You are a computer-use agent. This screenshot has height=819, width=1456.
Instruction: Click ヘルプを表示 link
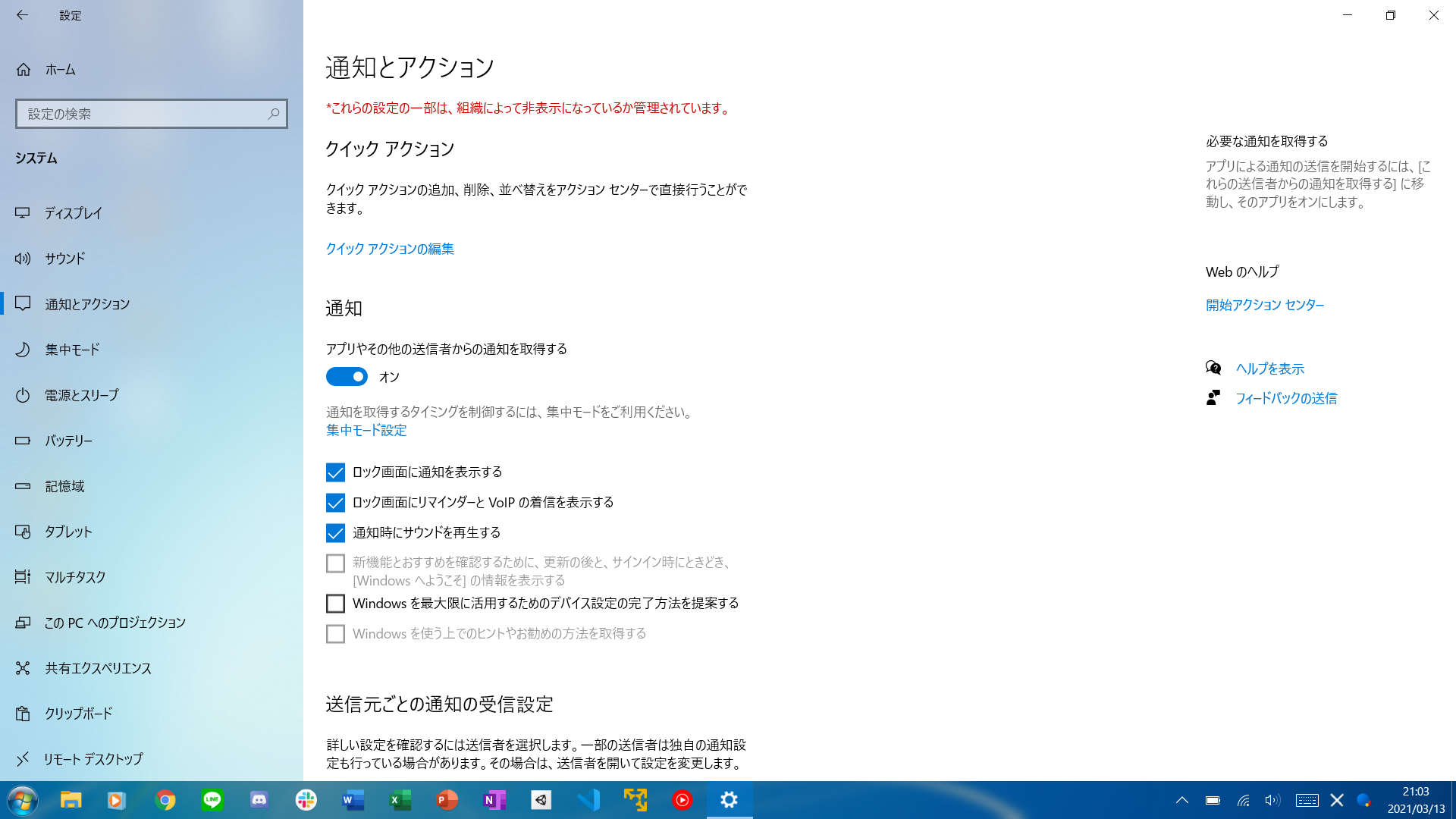1270,369
